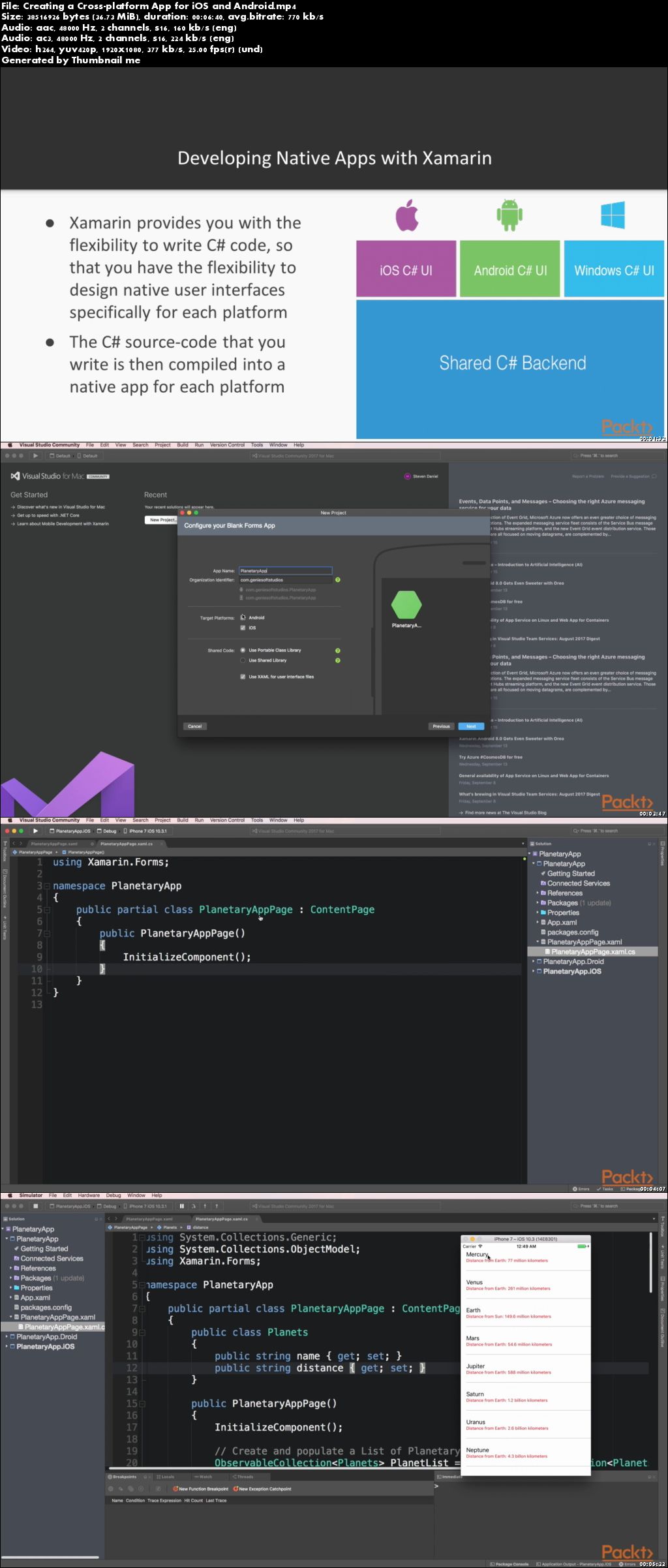Collapse the class fold marker at editor line 5

tap(47, 910)
